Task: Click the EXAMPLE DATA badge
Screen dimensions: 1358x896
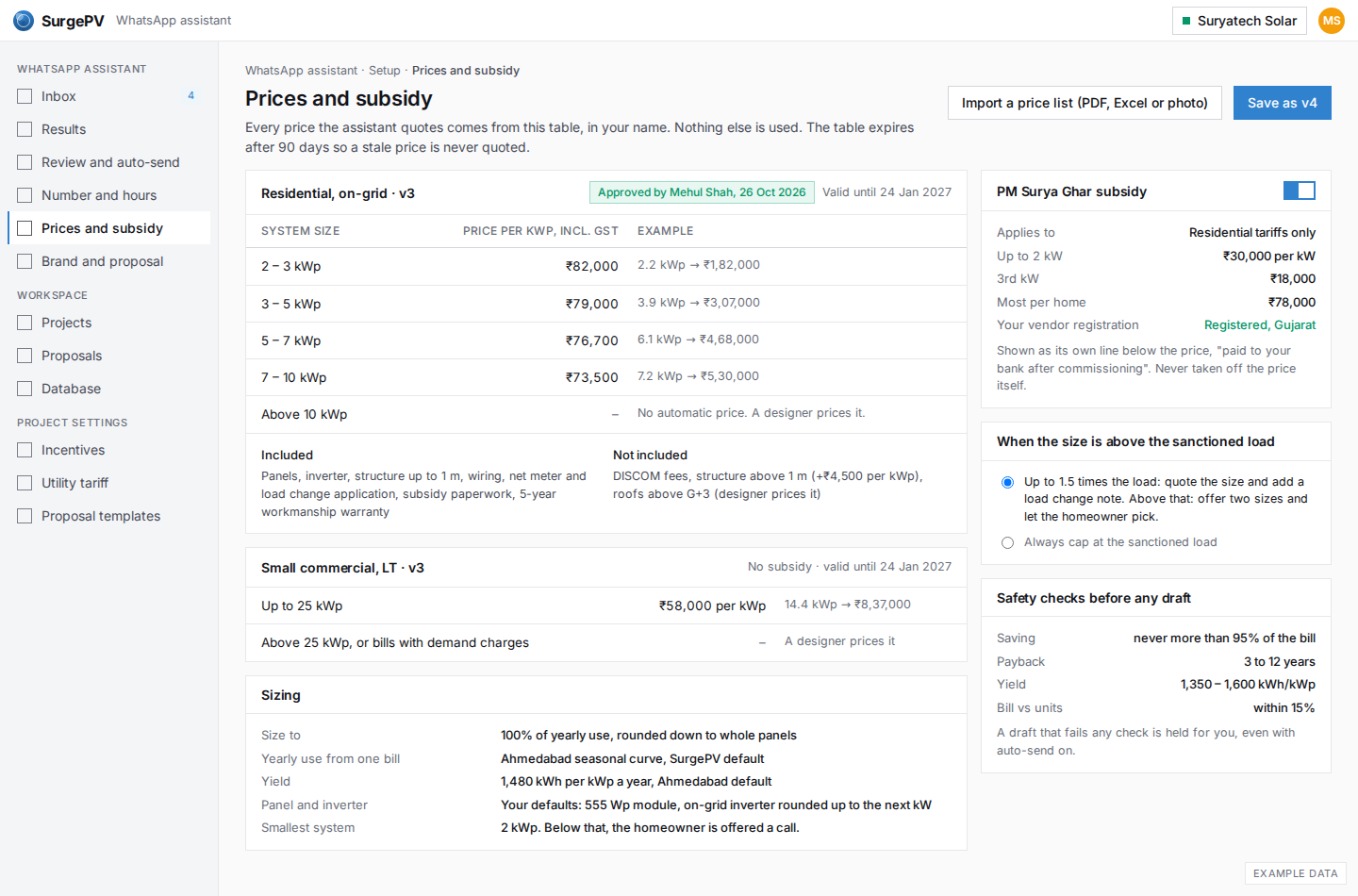Action: point(1296,873)
